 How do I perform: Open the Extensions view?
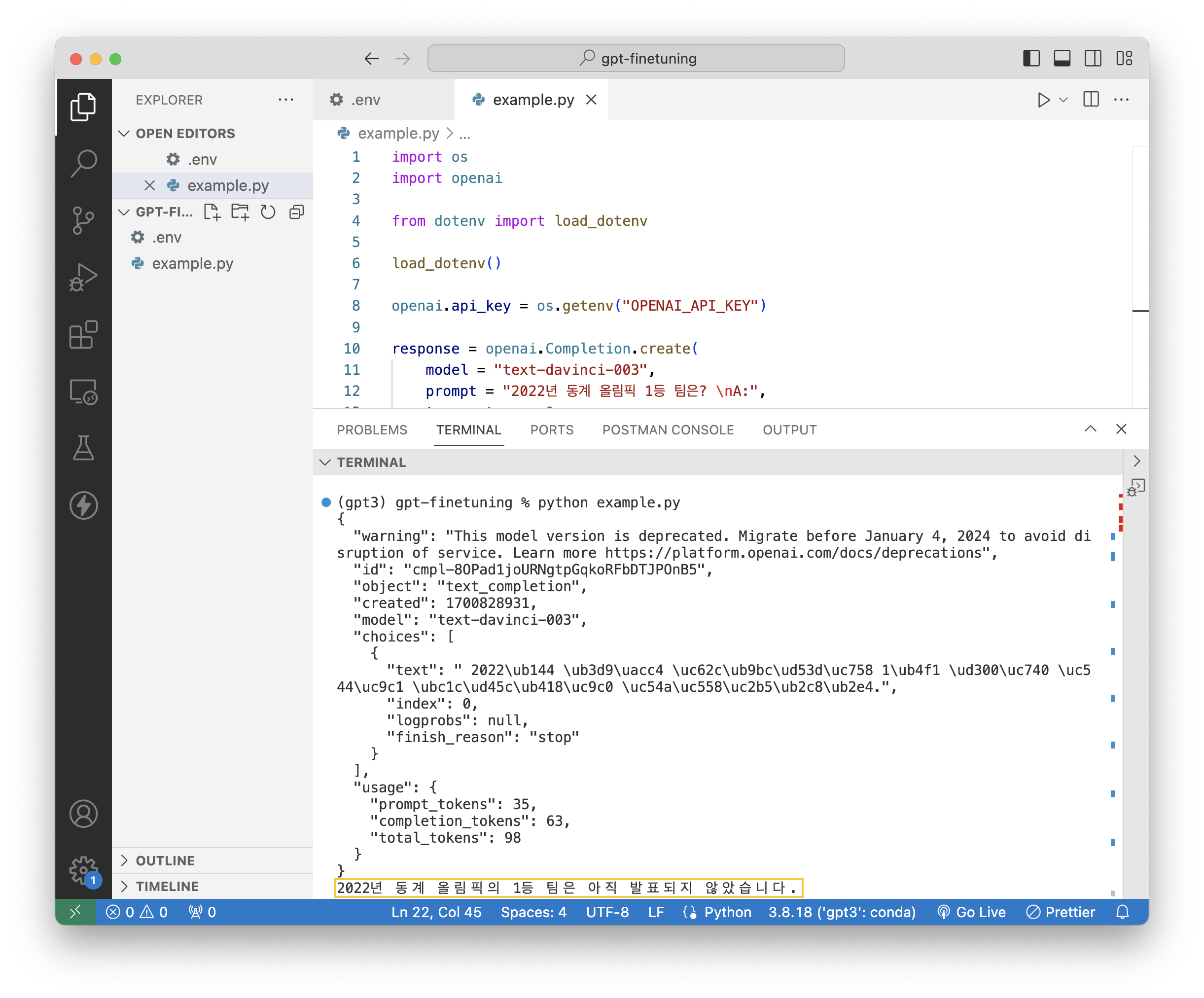[84, 335]
